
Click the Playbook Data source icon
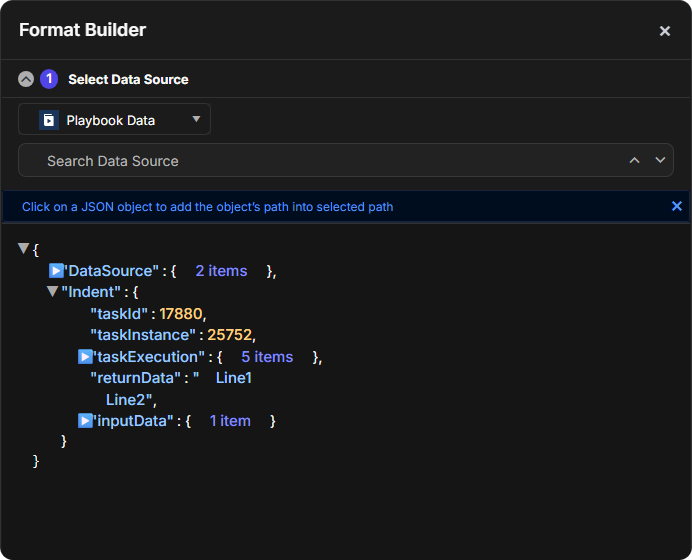pos(49,120)
